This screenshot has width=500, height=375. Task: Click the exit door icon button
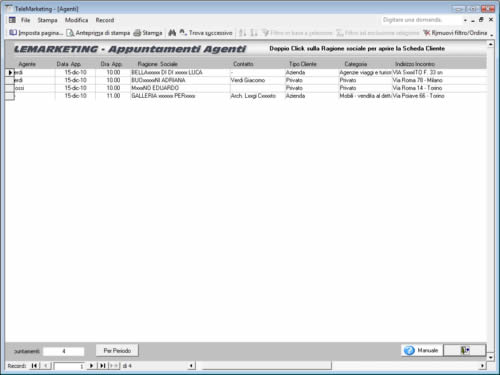(465, 350)
